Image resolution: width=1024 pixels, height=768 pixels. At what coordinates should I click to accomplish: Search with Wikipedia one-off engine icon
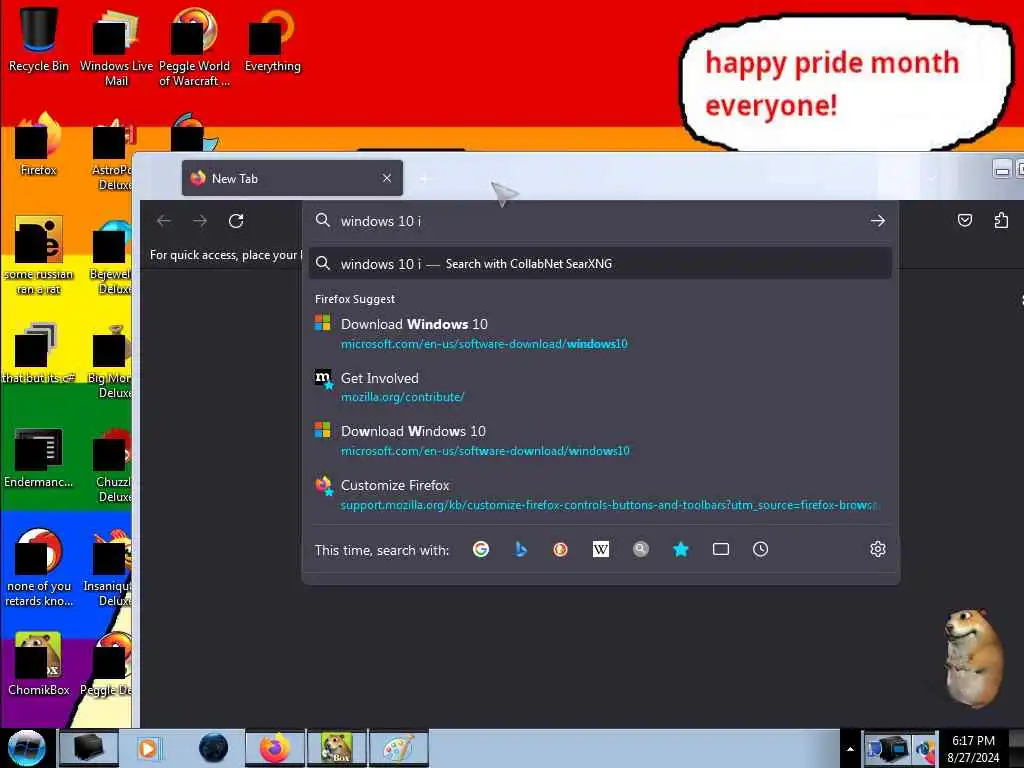(x=601, y=549)
